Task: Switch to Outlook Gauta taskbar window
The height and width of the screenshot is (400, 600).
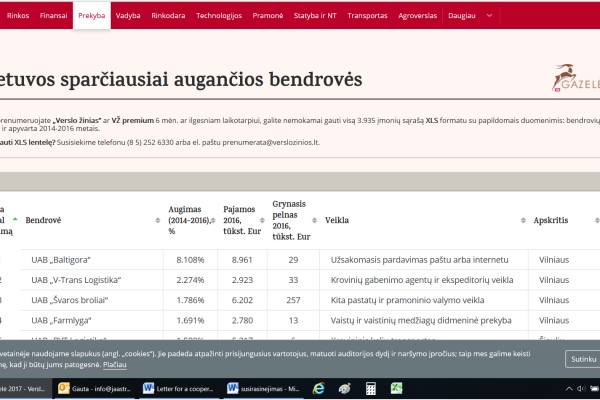Action: point(95,389)
